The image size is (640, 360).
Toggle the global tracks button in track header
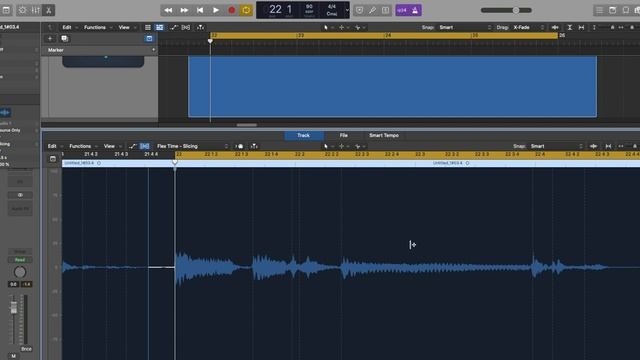point(149,38)
